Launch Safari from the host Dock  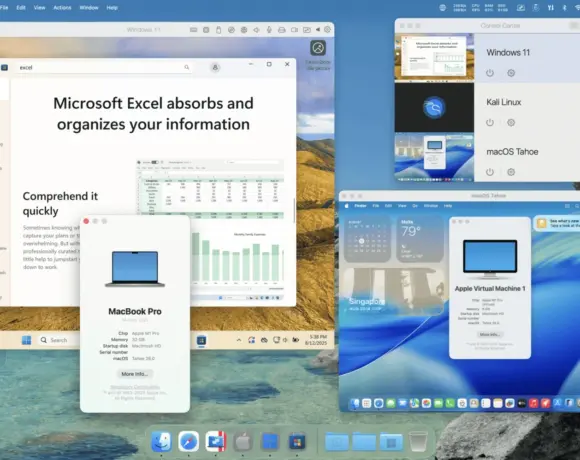coord(189,441)
